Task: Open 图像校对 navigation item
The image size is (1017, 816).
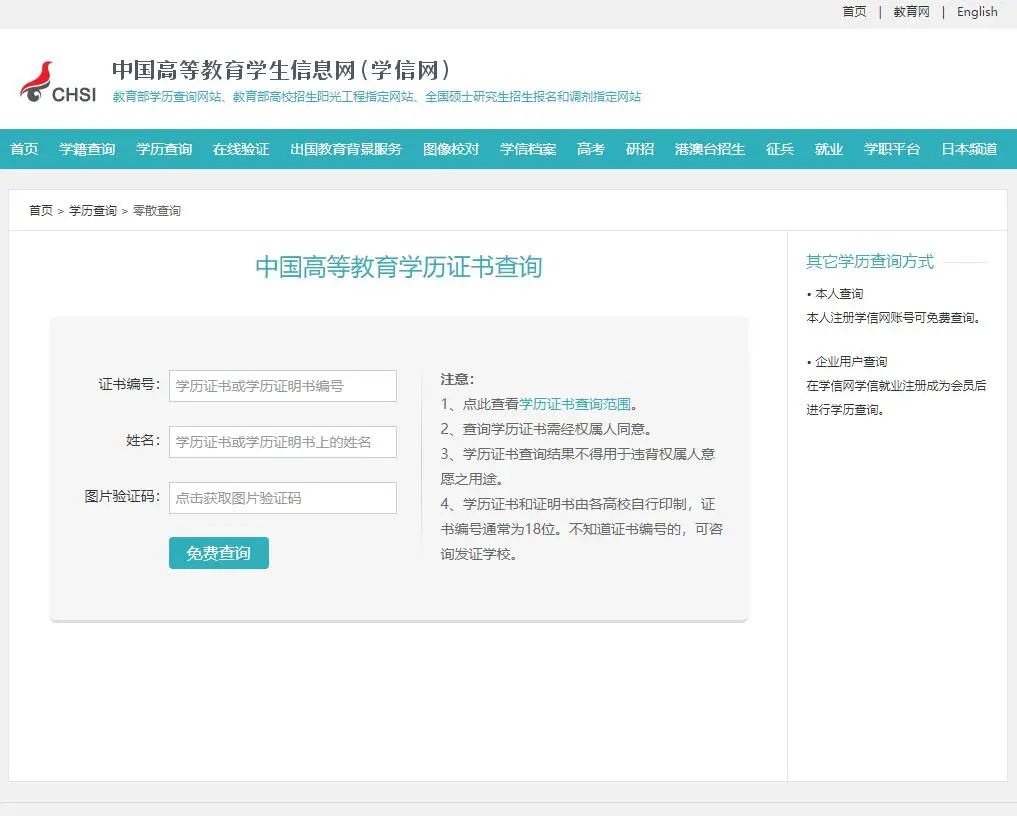Action: pyautogui.click(x=451, y=149)
